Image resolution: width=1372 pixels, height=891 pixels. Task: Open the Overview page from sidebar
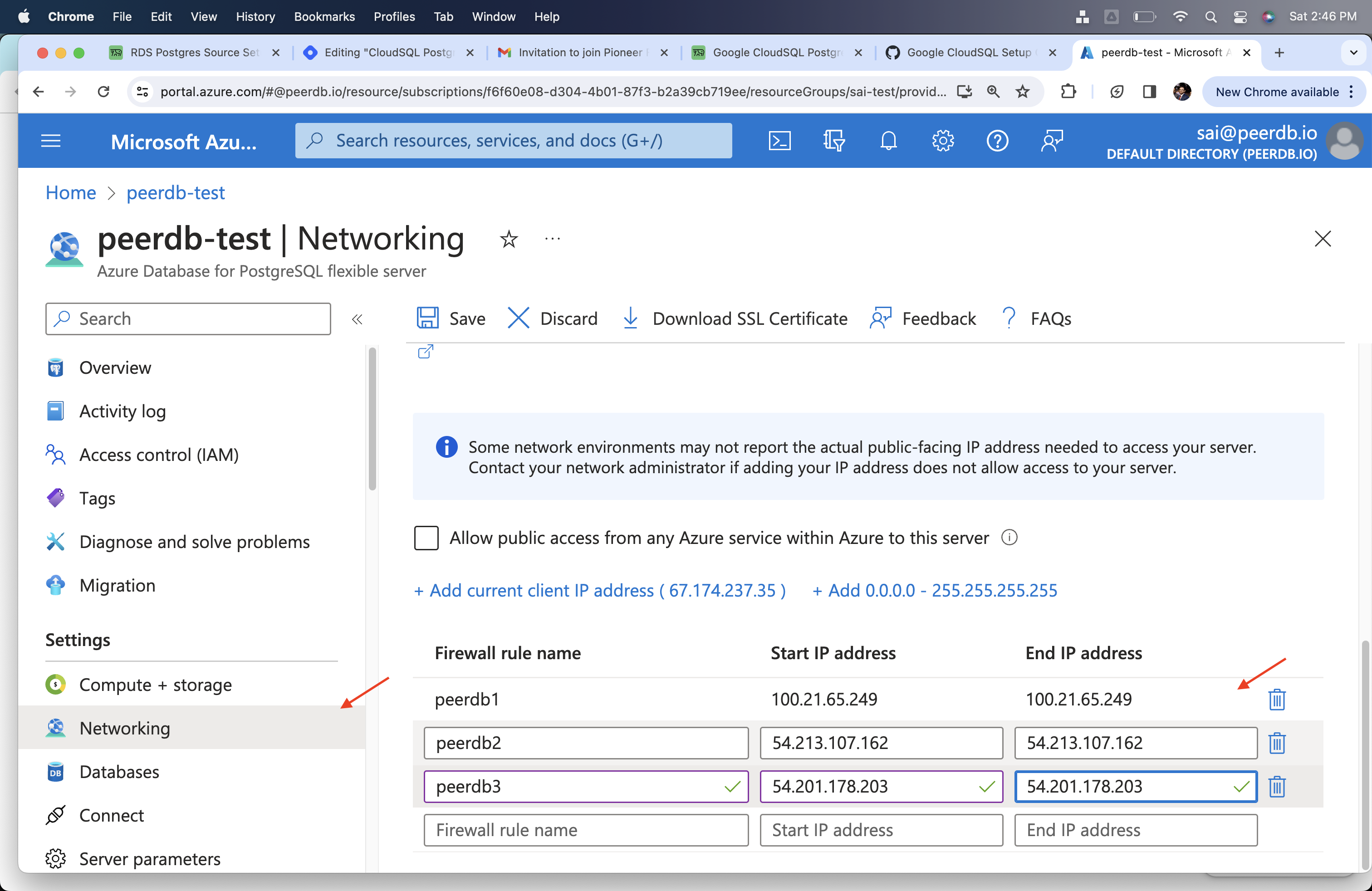tap(114, 367)
